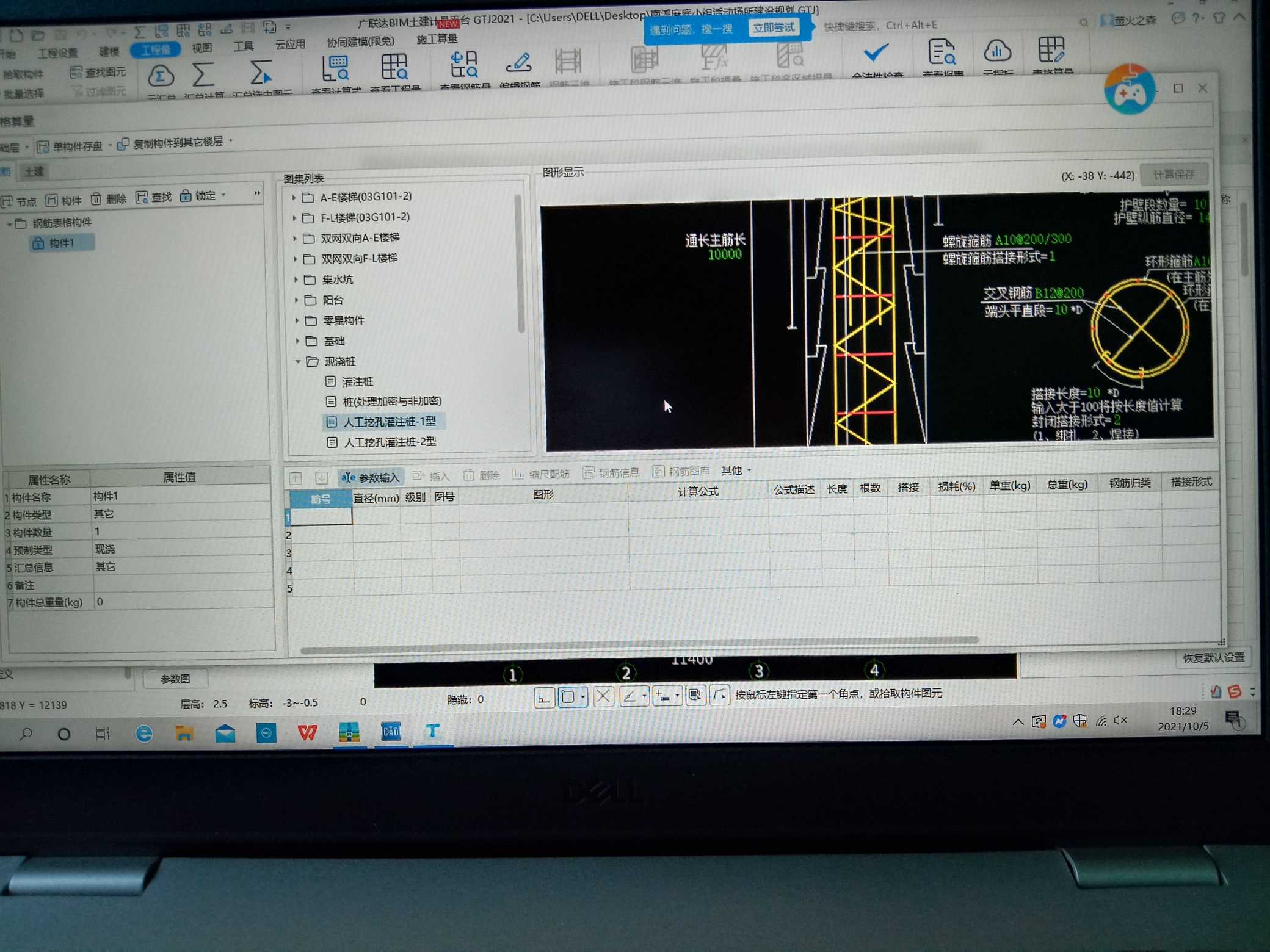Expand the 双网双向A-E楼梯 folder

(x=295, y=239)
